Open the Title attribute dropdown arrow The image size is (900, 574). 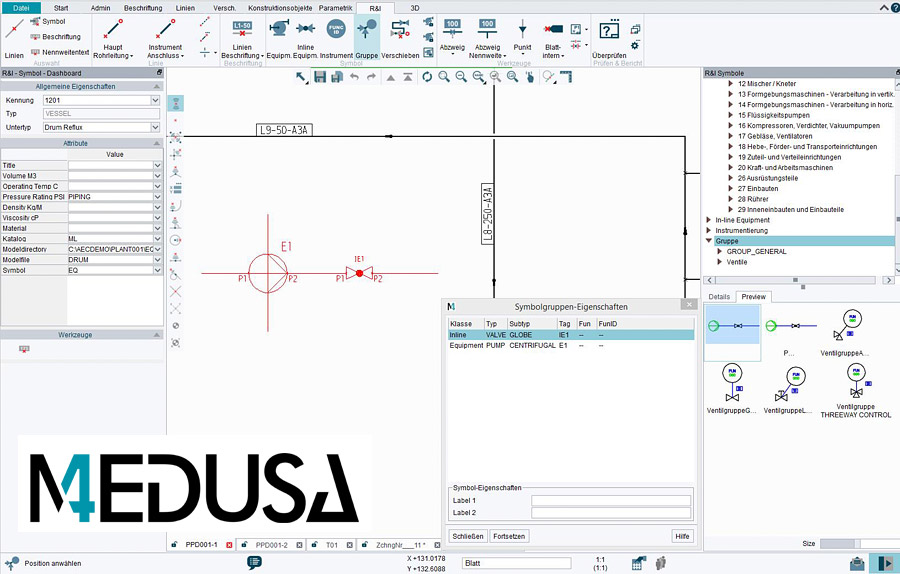pyautogui.click(x=157, y=165)
